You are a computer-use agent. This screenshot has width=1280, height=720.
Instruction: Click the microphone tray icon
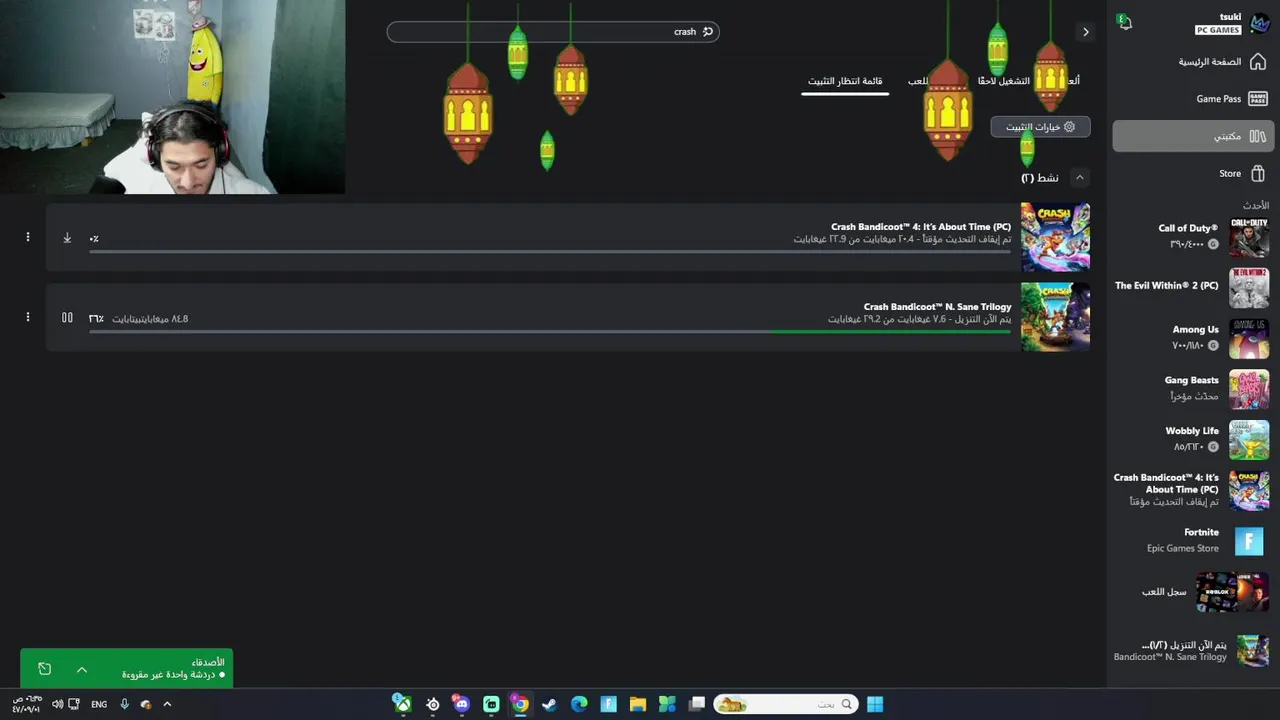click(124, 704)
